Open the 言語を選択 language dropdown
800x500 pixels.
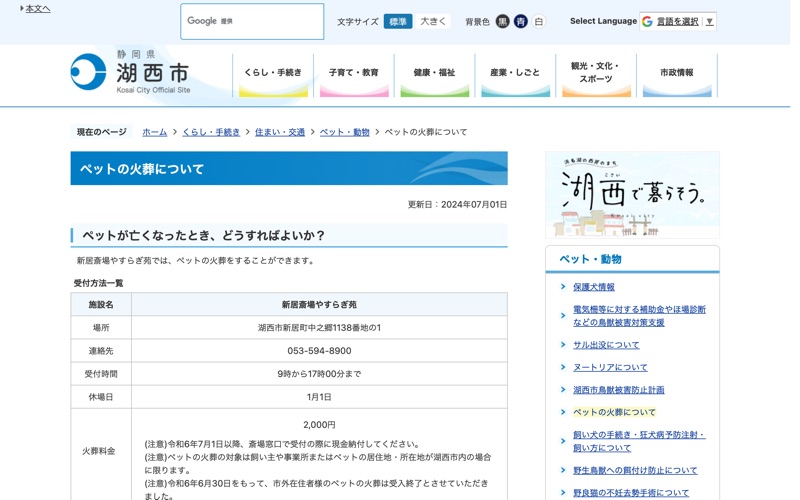[x=678, y=21]
